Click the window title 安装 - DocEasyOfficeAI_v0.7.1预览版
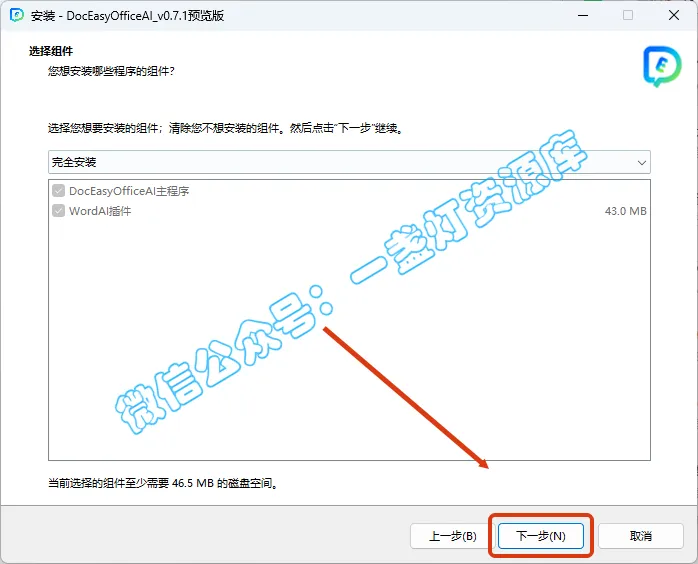Viewport: 698px width, 564px height. (127, 16)
